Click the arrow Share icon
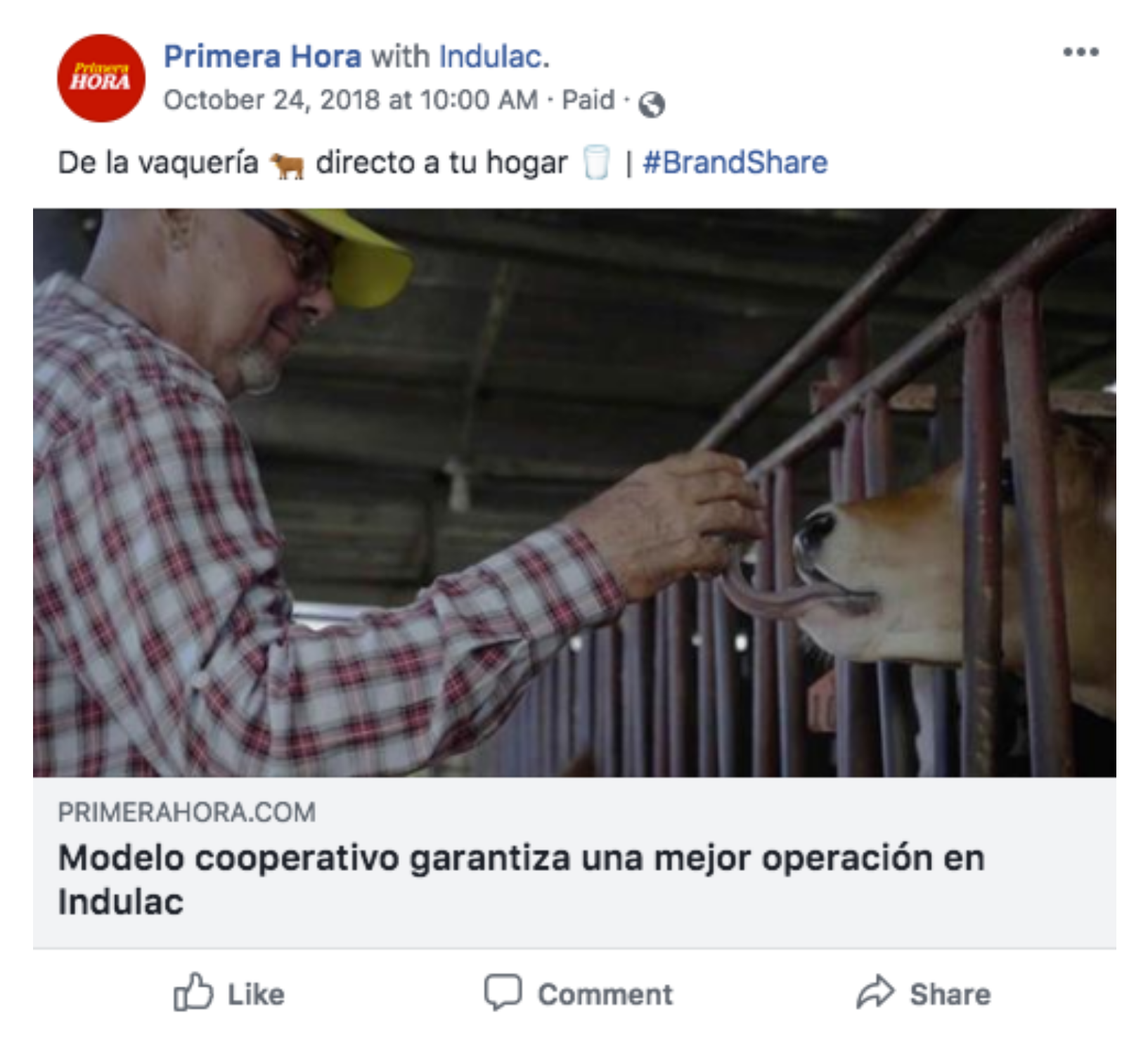Viewport: 1148px width, 1053px height. (875, 992)
